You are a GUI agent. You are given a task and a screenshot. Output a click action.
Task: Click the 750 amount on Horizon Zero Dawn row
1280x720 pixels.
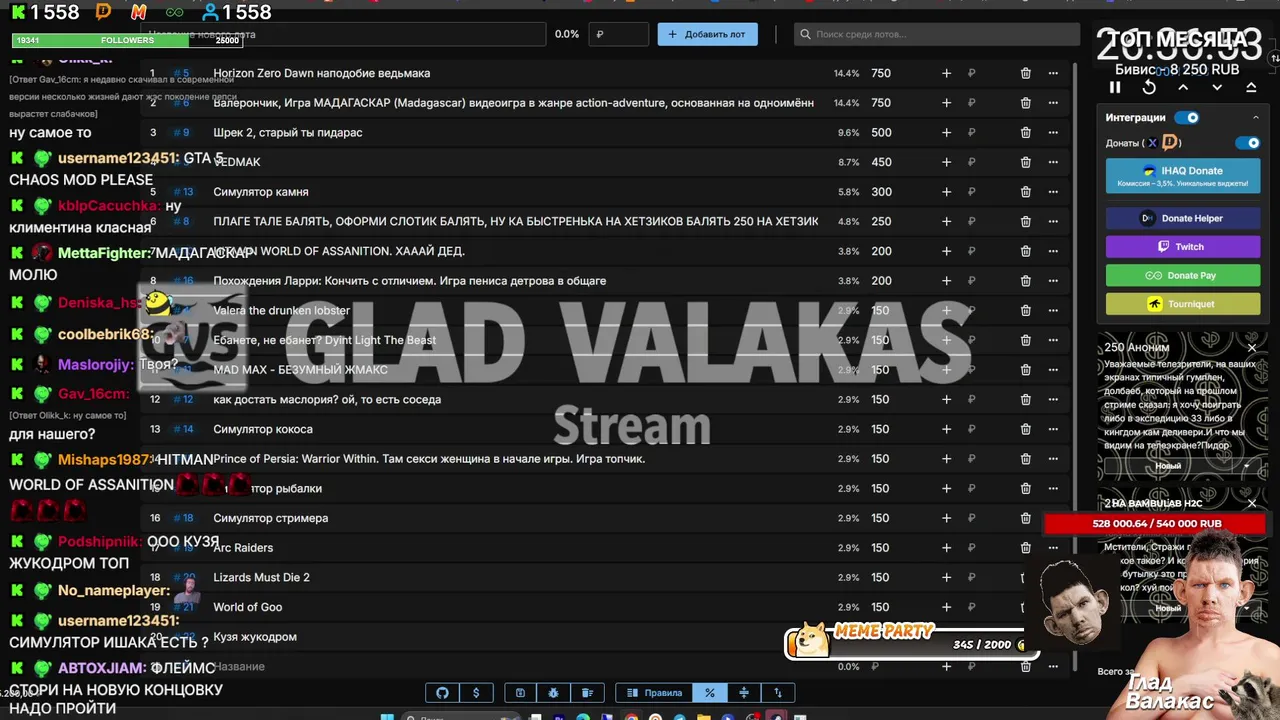881,73
